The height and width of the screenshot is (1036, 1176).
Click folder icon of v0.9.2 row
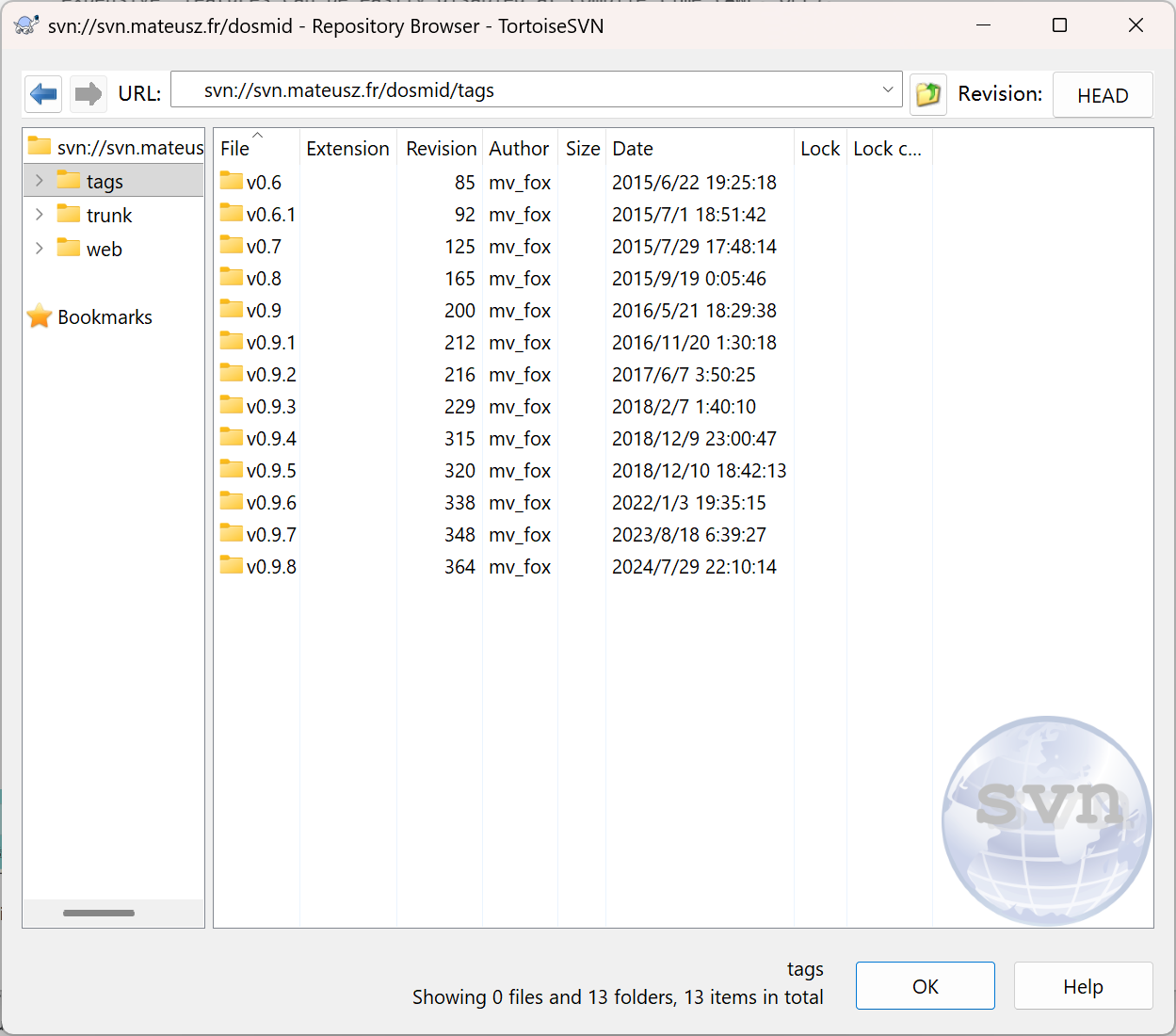click(x=232, y=373)
